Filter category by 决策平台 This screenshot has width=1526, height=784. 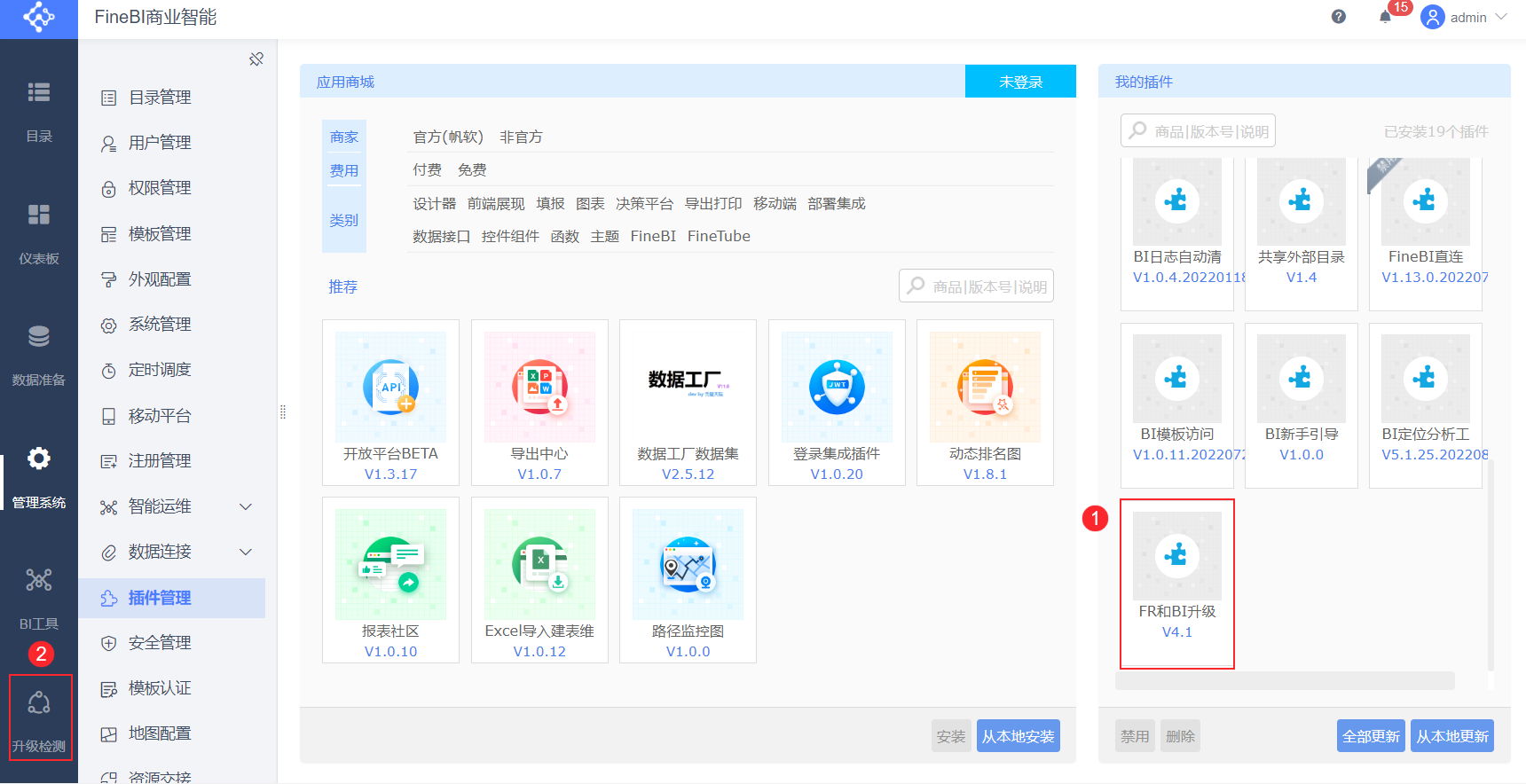[x=644, y=203]
